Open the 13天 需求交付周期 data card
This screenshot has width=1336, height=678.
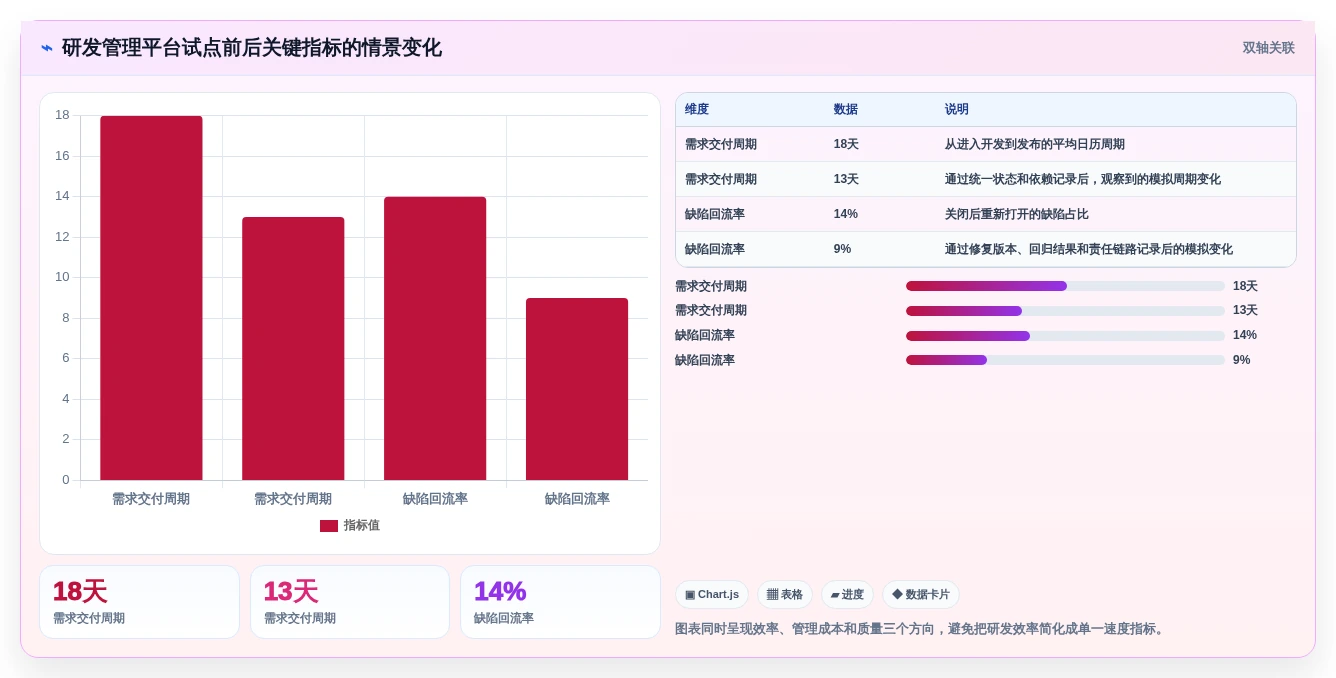pos(350,602)
